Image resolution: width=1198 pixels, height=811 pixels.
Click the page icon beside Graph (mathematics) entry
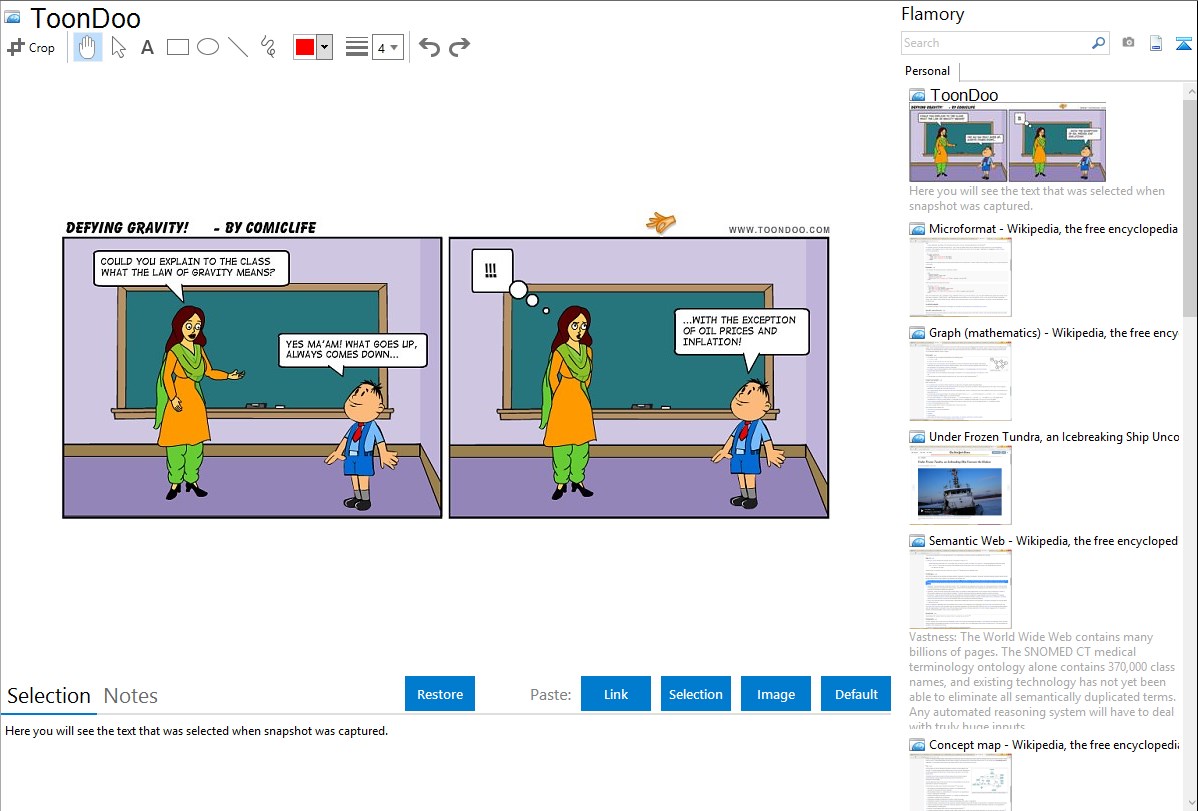click(x=918, y=333)
